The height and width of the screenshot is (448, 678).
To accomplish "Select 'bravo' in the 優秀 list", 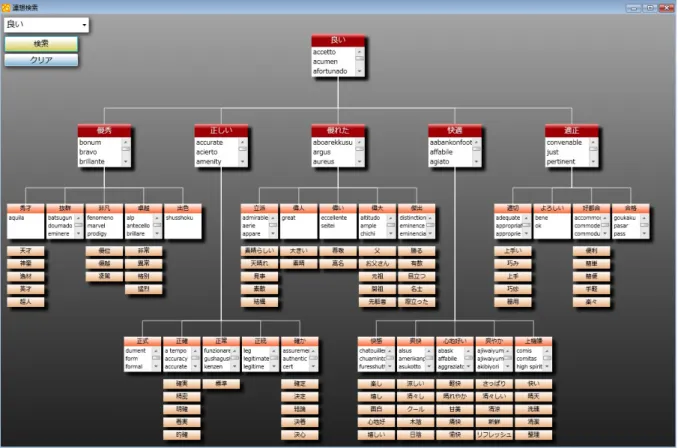I will pyautogui.click(x=88, y=152).
